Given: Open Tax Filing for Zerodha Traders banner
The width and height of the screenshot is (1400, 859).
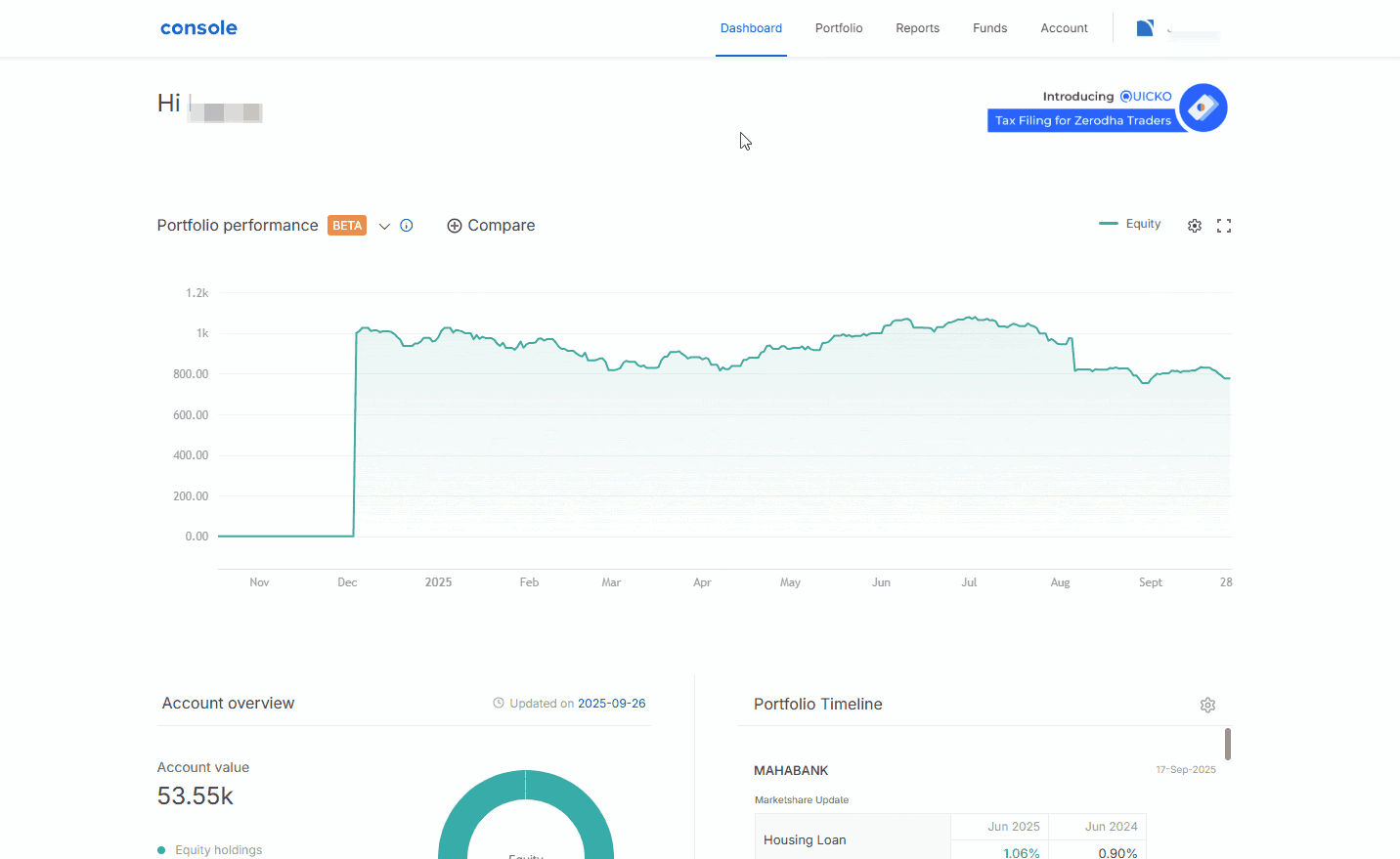Looking at the screenshot, I should coord(1082,121).
